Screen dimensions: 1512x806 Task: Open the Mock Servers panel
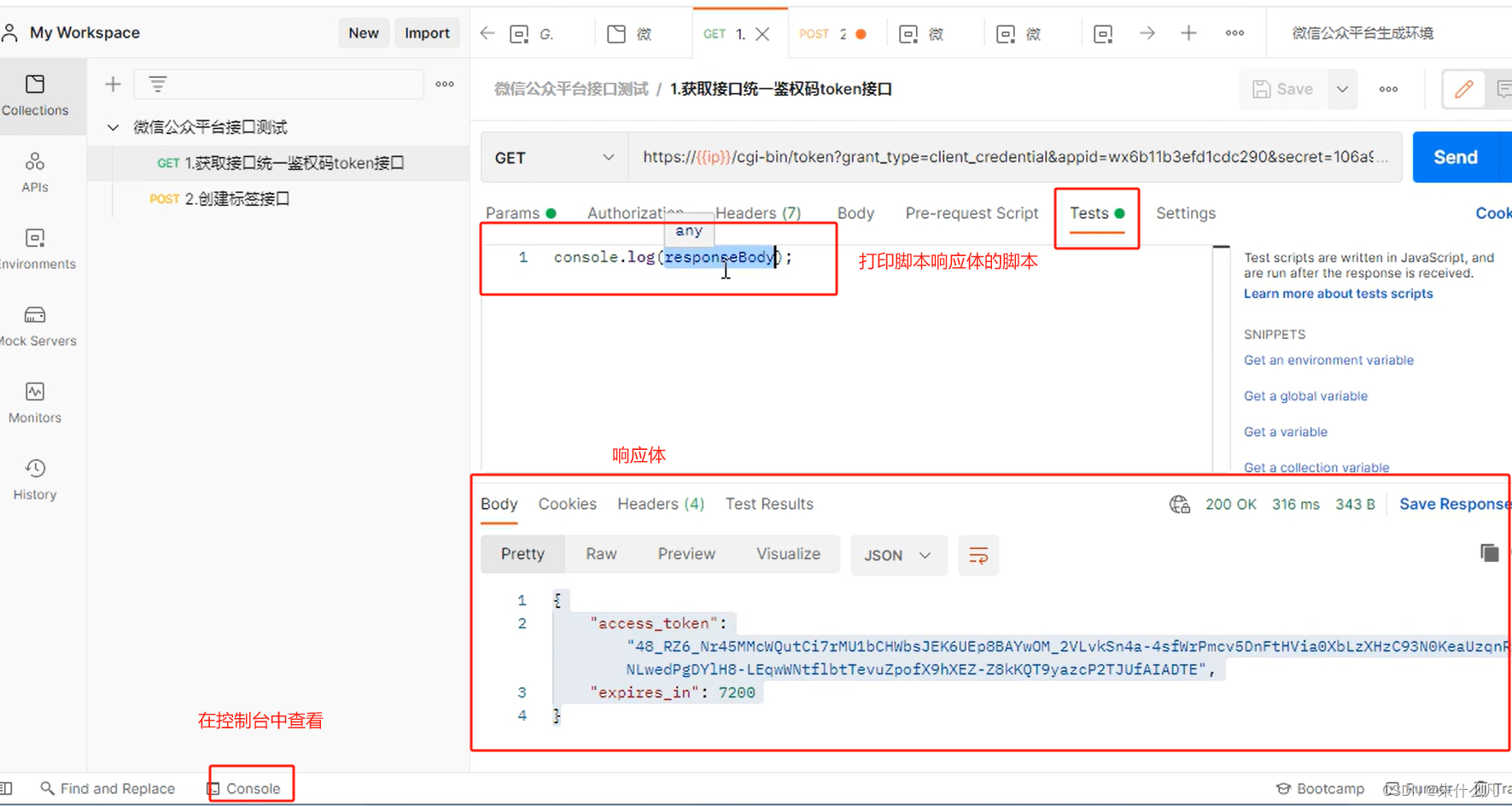coord(34,324)
